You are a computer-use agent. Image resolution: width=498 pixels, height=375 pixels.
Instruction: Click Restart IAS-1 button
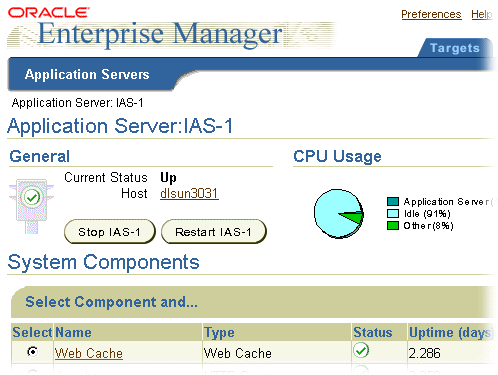click(214, 232)
